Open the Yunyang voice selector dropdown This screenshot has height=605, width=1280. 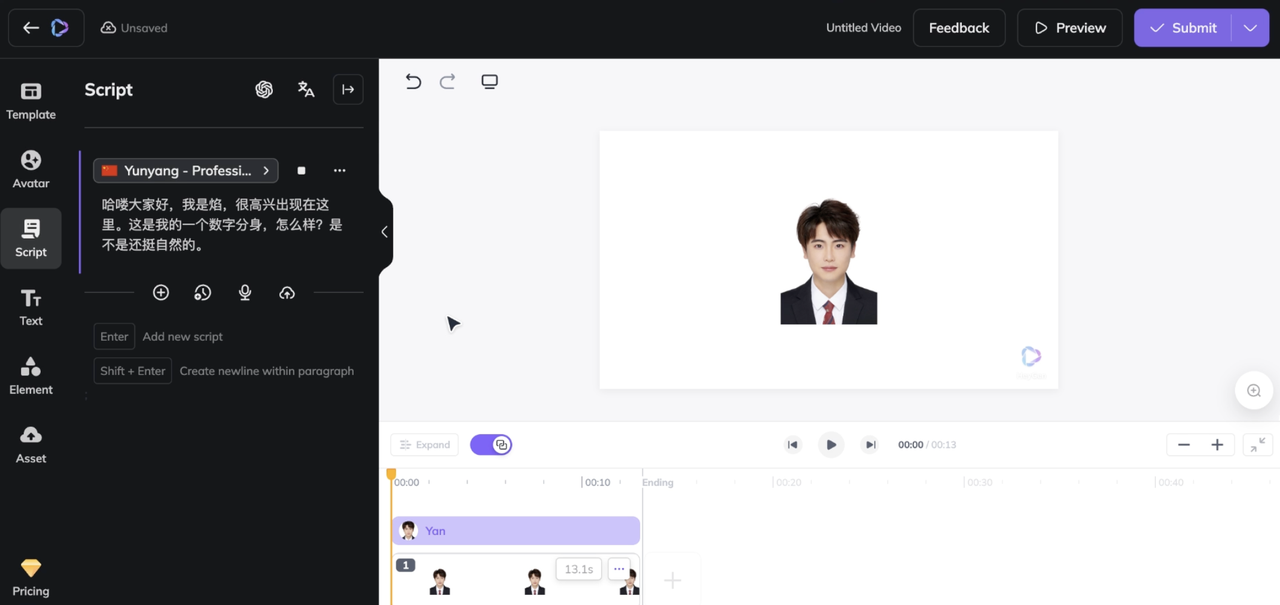point(186,171)
